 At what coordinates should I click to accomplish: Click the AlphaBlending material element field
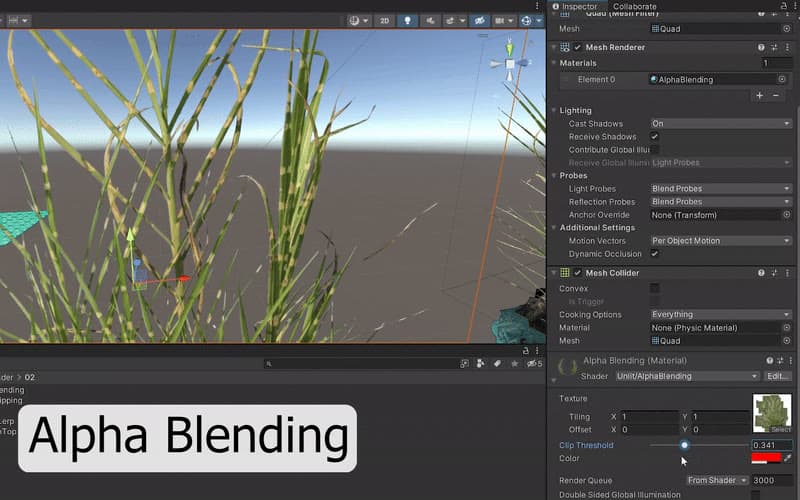point(712,79)
